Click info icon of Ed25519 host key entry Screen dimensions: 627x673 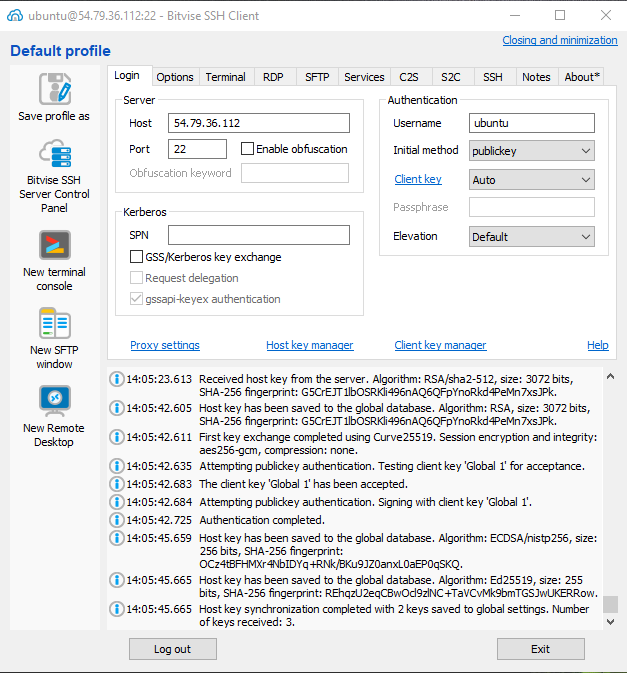116,580
